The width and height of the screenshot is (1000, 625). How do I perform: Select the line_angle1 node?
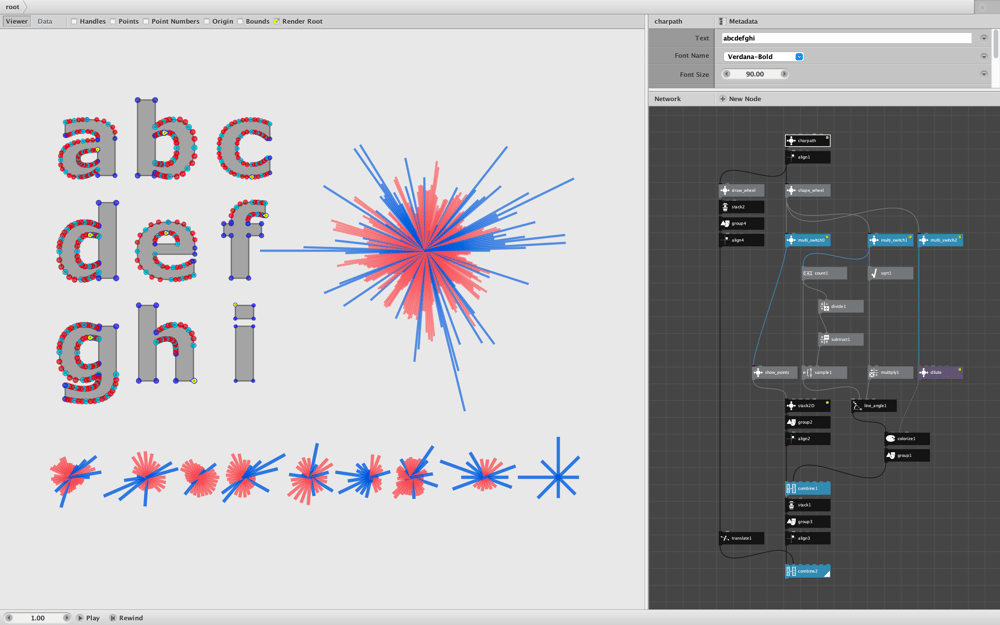point(874,406)
